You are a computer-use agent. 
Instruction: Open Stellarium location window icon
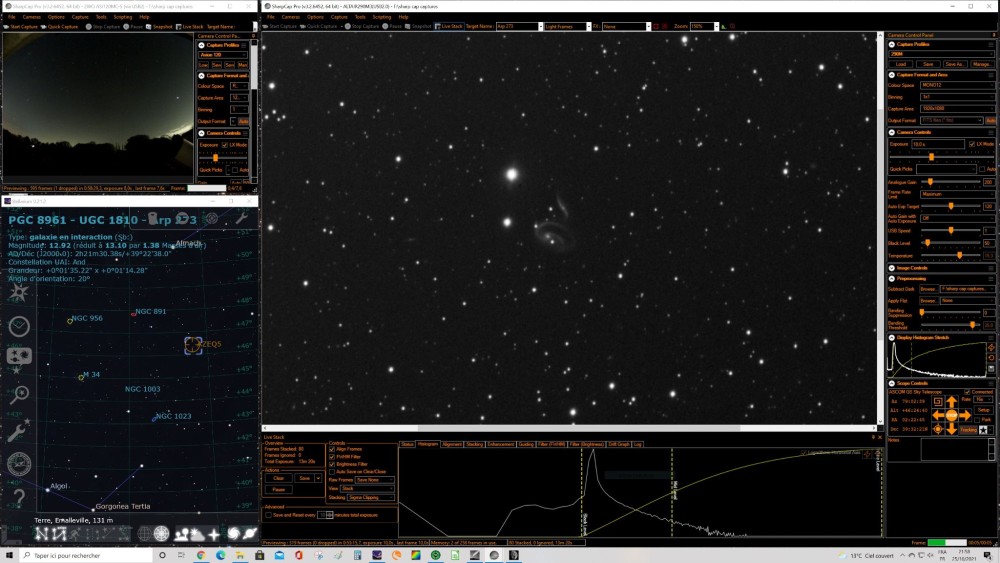click(x=18, y=293)
